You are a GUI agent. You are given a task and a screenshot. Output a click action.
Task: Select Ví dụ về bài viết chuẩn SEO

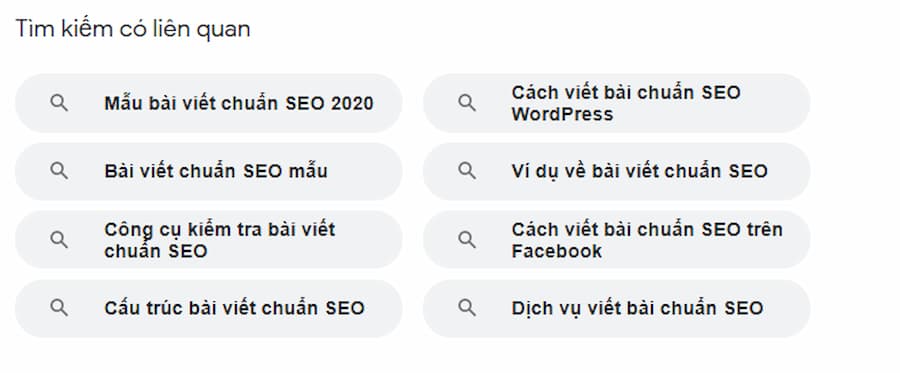(616, 172)
